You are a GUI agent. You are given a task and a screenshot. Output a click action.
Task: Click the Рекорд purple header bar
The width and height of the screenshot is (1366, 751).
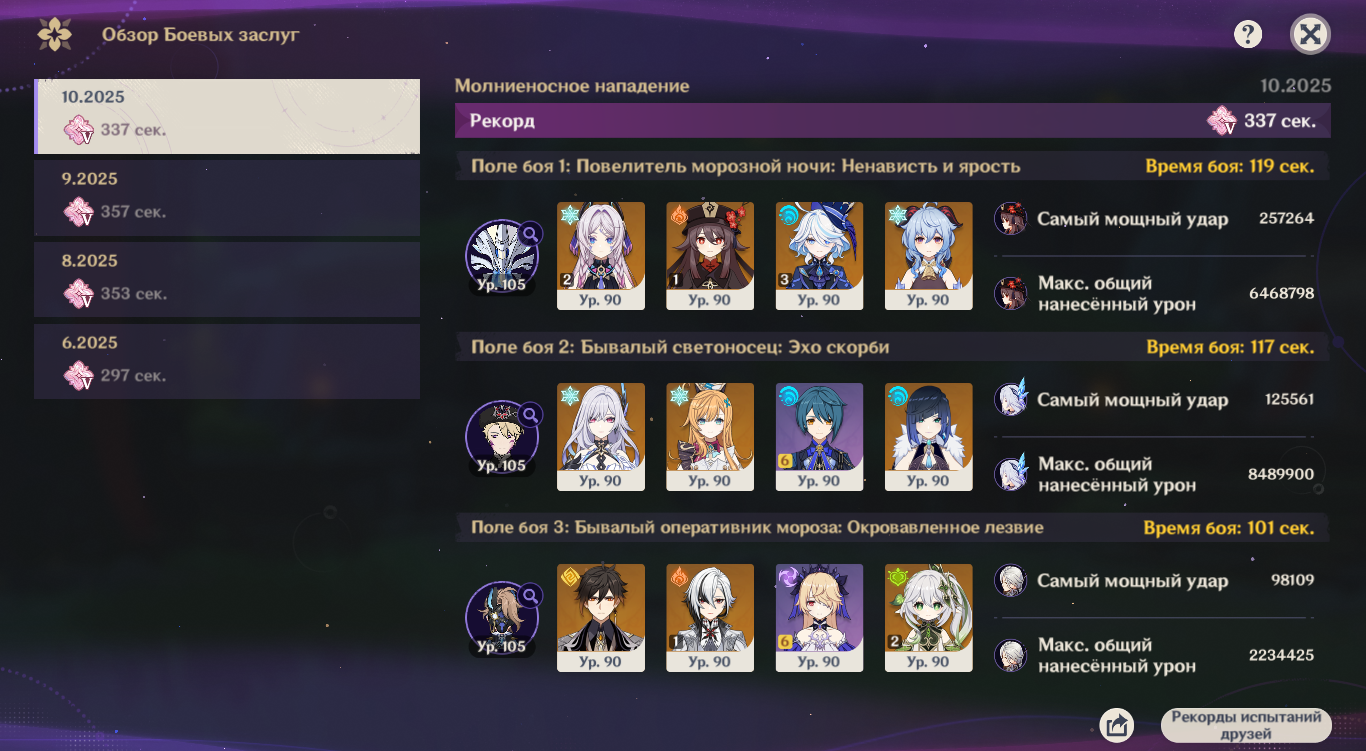point(892,121)
